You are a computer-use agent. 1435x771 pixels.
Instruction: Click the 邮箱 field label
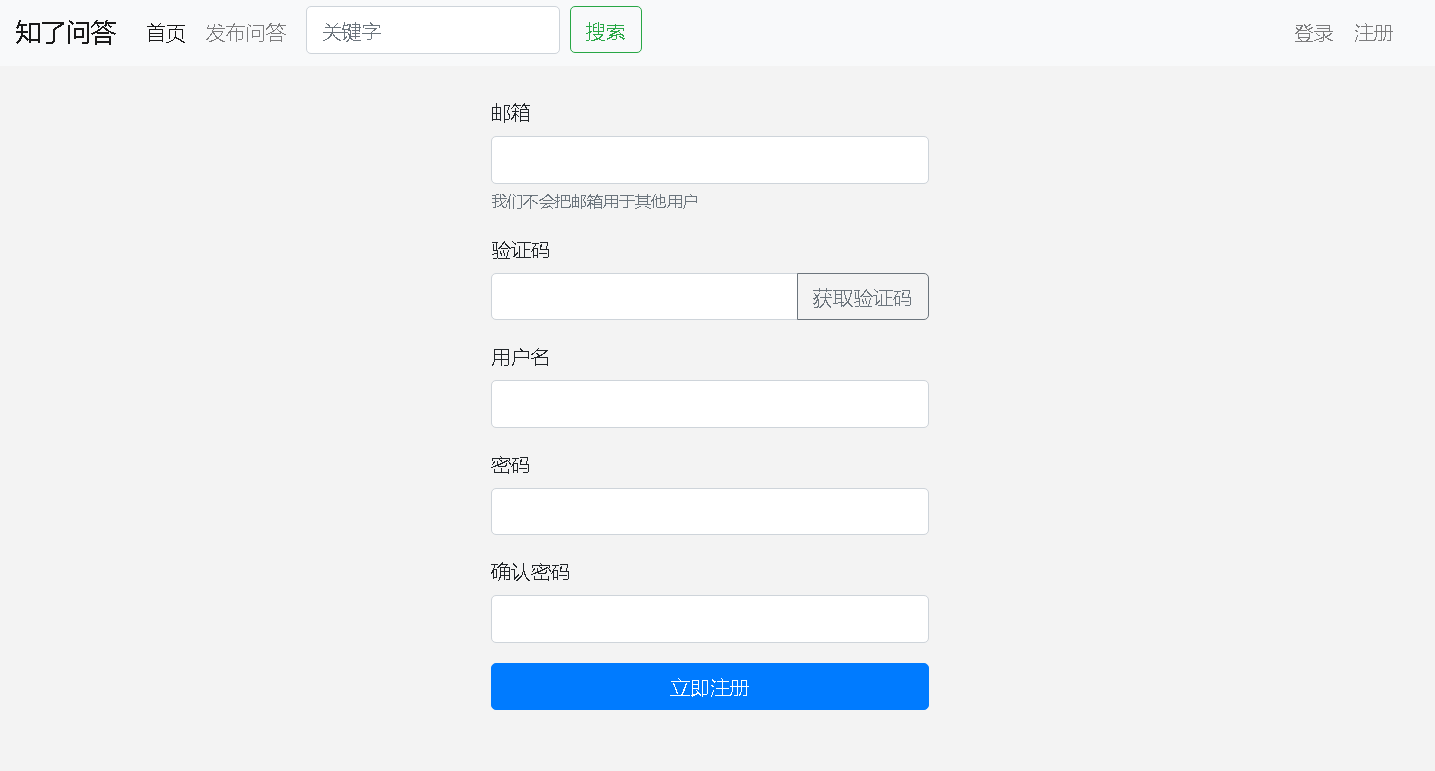pos(509,113)
